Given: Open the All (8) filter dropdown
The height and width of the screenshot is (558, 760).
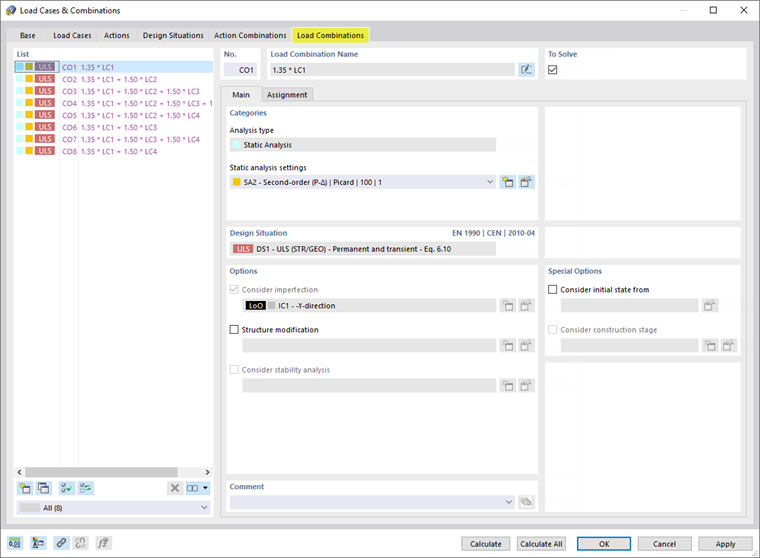Looking at the screenshot, I should tap(204, 508).
